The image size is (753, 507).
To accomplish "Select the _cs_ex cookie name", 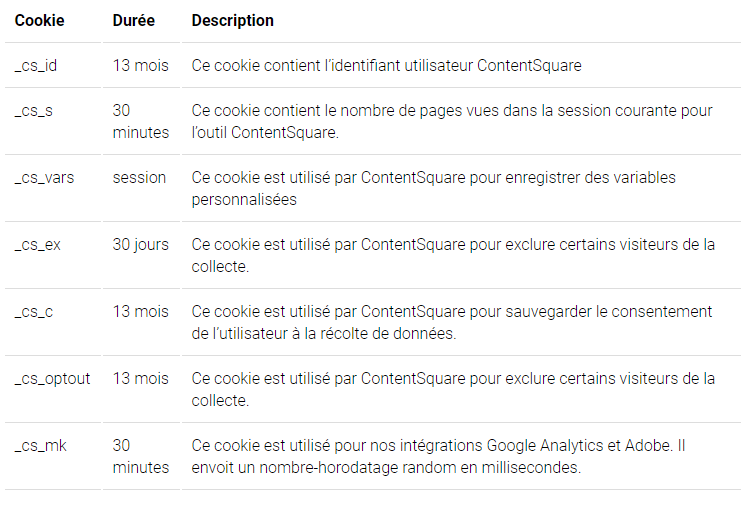I will (37, 245).
